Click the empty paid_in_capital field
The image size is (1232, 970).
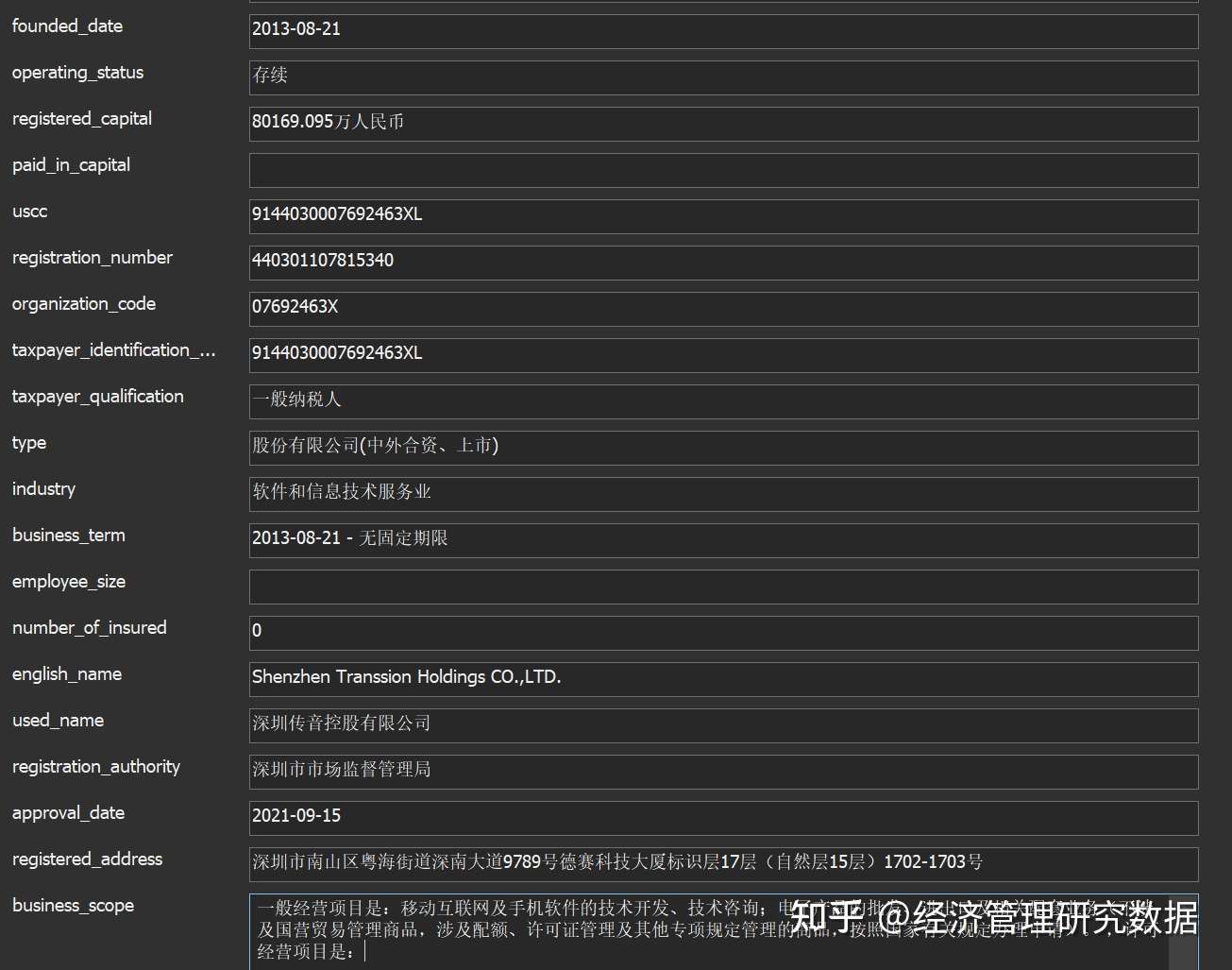723,169
